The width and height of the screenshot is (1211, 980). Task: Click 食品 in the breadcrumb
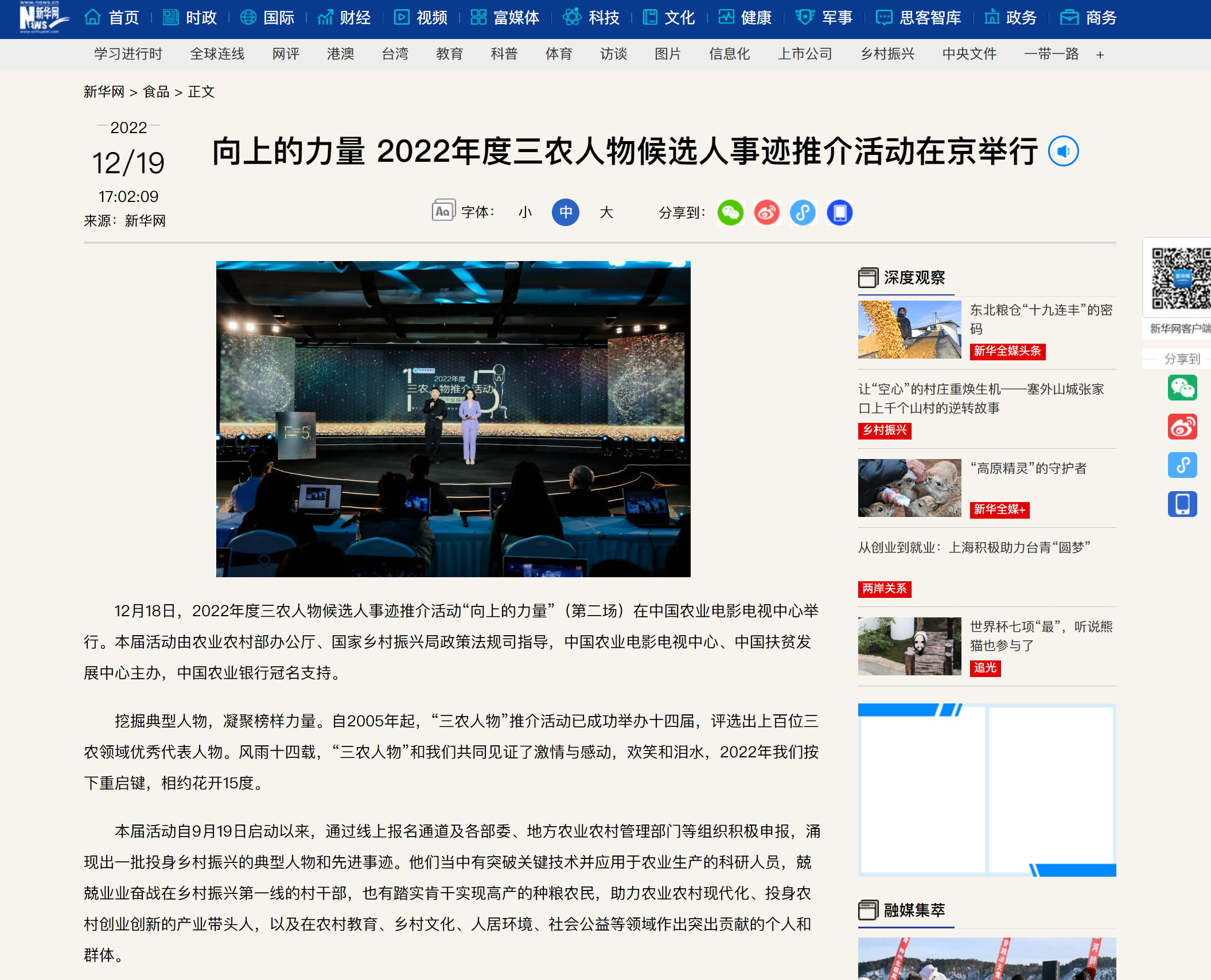point(156,92)
